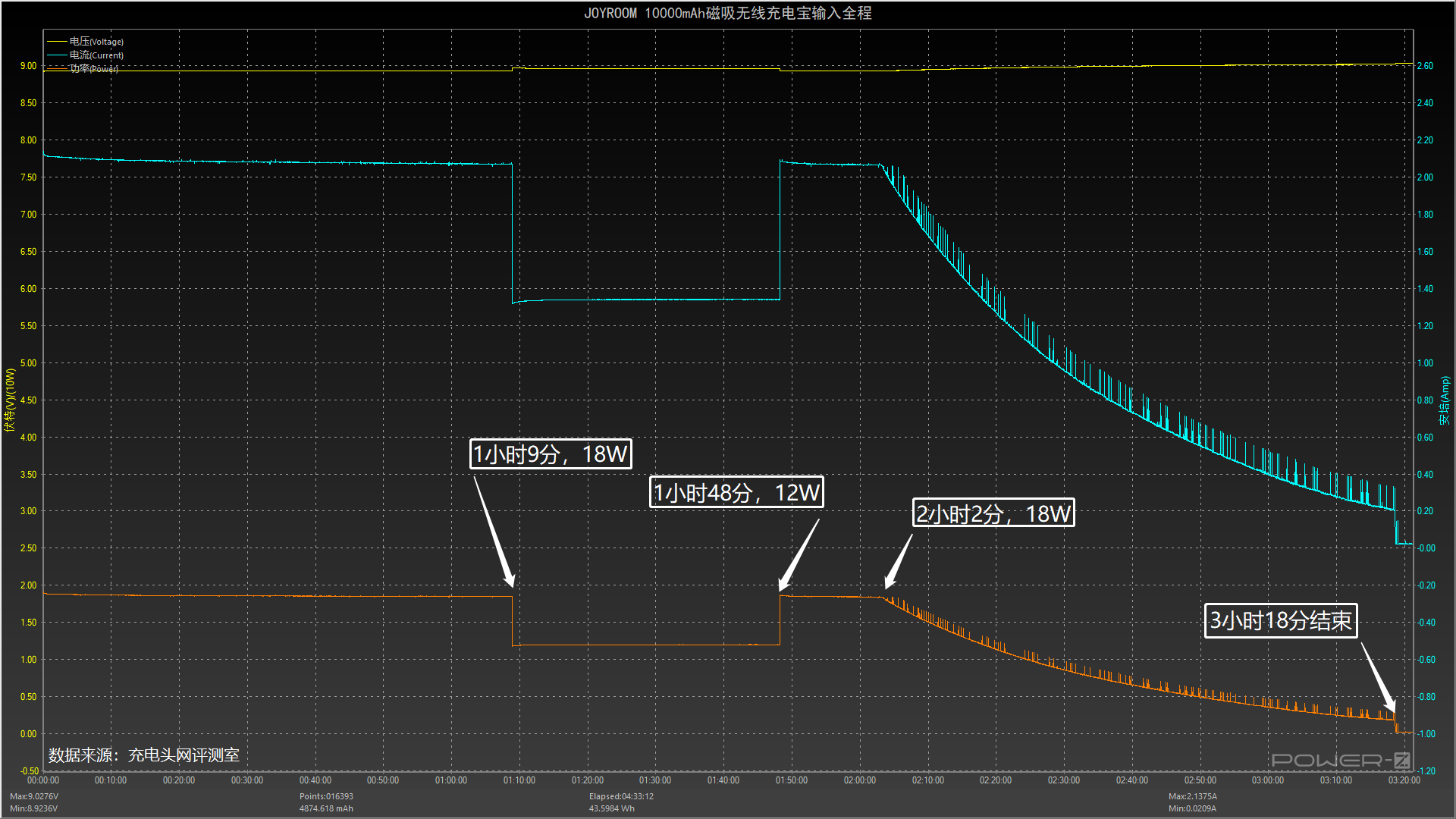Toggle the 功率(Power) legend entry
Image resolution: width=1456 pixels, height=819 pixels.
[x=94, y=69]
